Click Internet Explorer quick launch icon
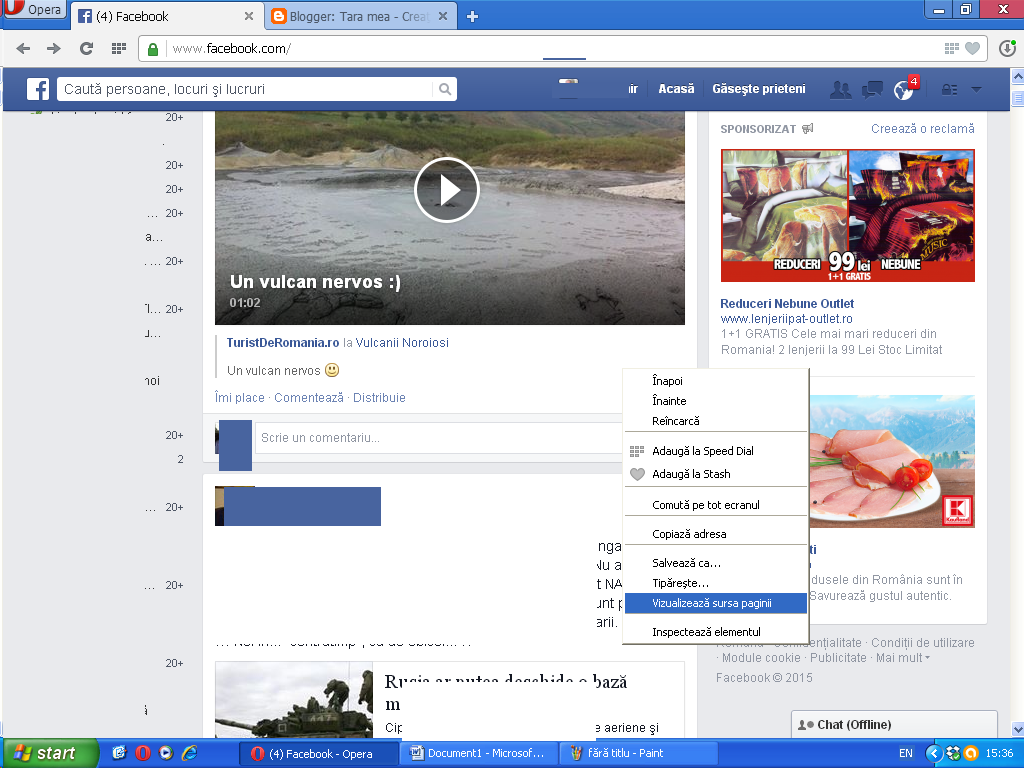 [189, 753]
